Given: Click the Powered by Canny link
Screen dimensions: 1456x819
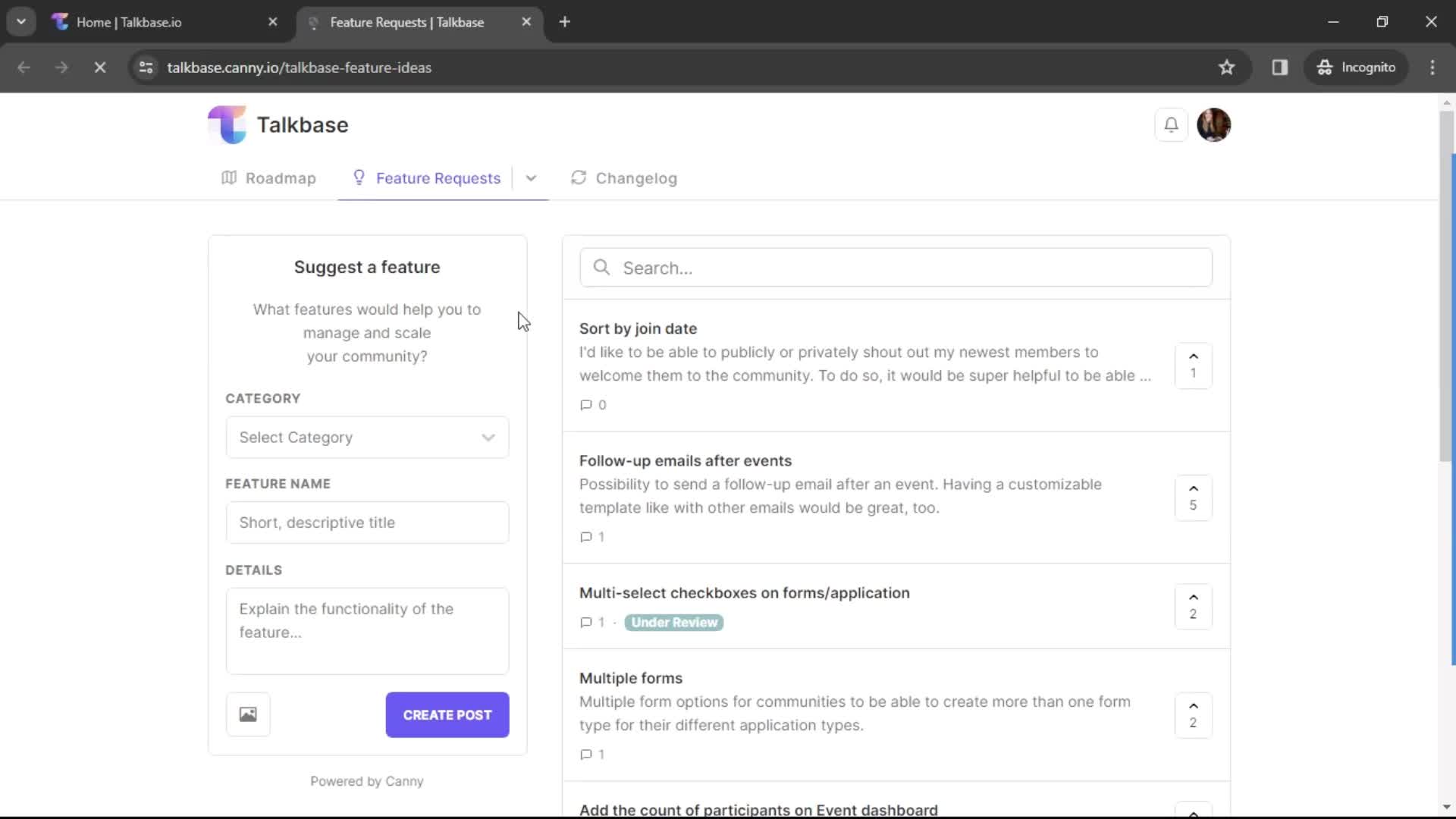Looking at the screenshot, I should 366,781.
